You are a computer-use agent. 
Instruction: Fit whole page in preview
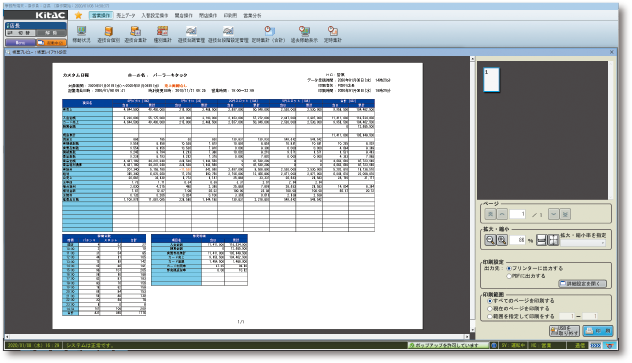click(x=553, y=240)
